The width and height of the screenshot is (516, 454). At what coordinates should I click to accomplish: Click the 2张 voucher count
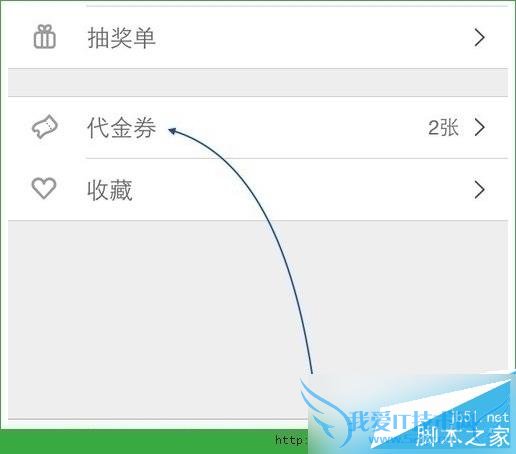point(443,127)
